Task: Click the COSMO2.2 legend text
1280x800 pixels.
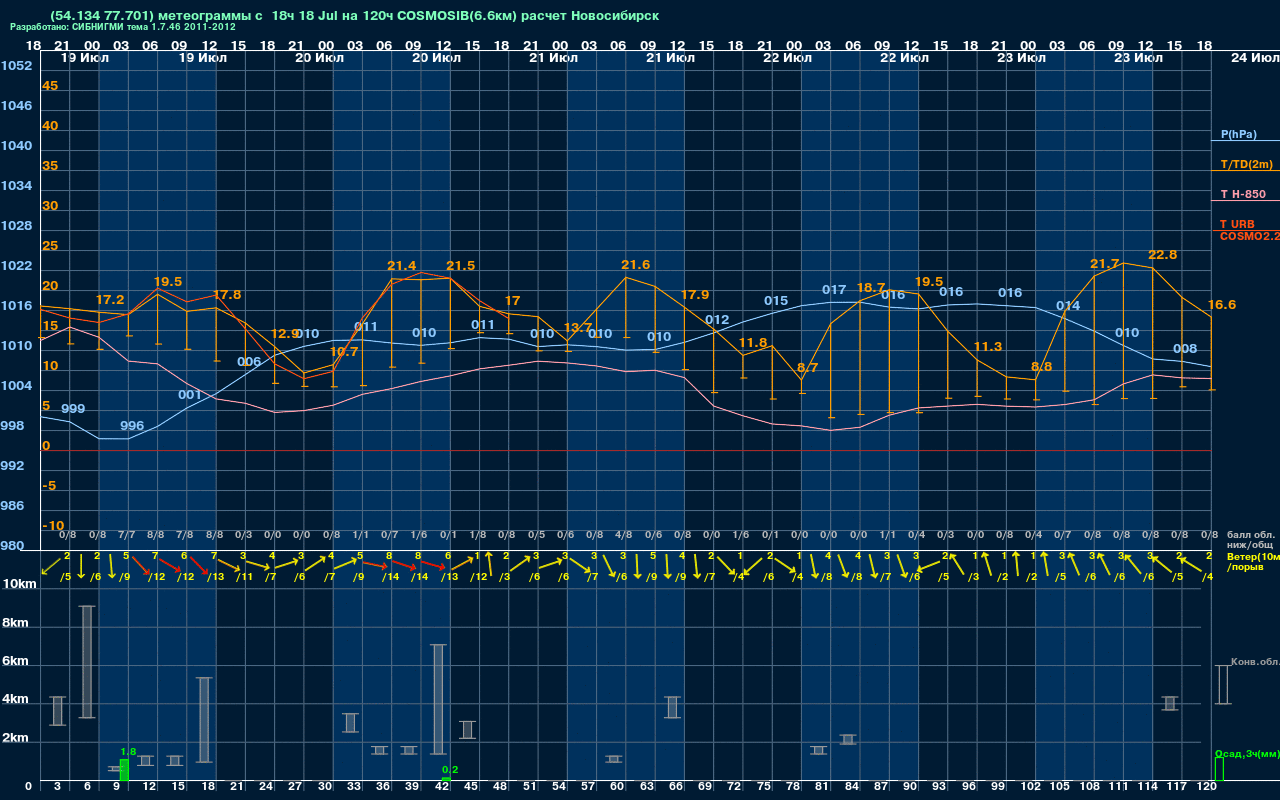Action: tap(1250, 235)
